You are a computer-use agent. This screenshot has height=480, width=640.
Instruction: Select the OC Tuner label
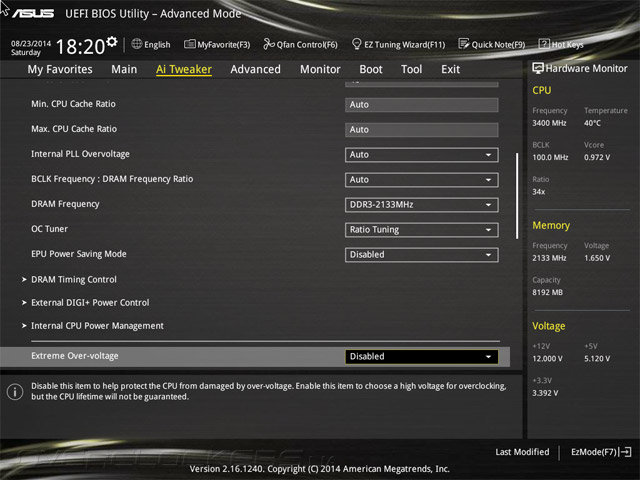(49, 229)
